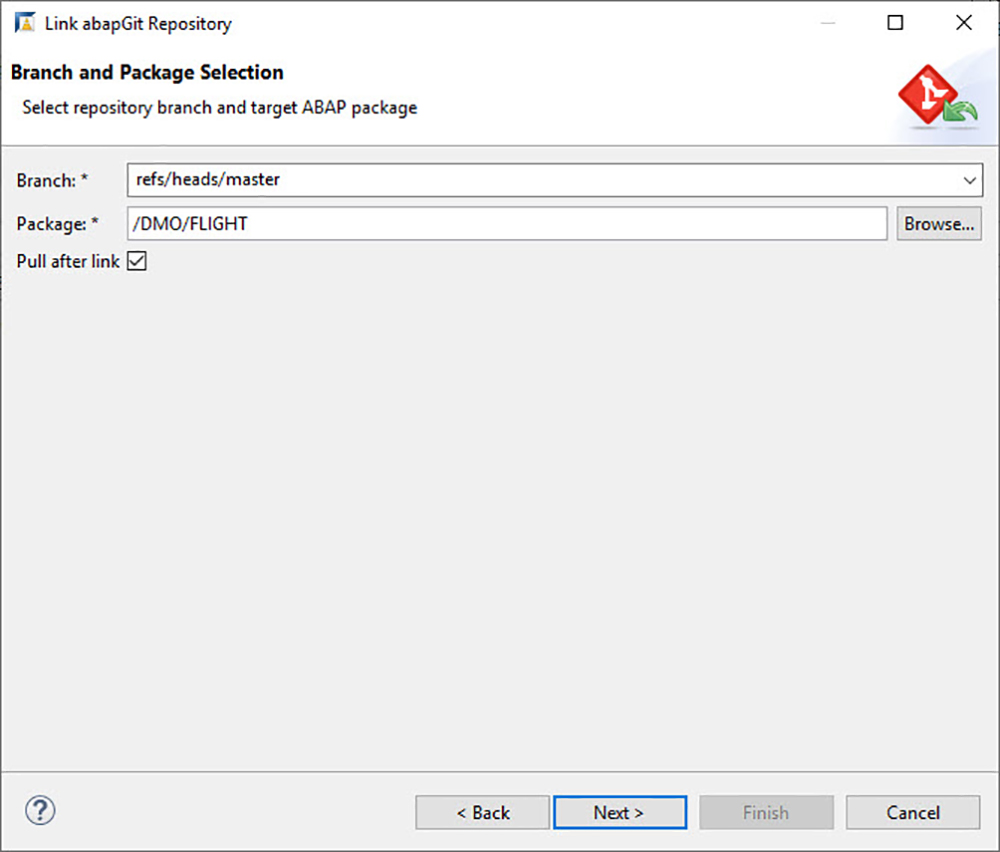Maximize the wizard dialog window
Screen dimensions: 1000x852
tap(895, 22)
